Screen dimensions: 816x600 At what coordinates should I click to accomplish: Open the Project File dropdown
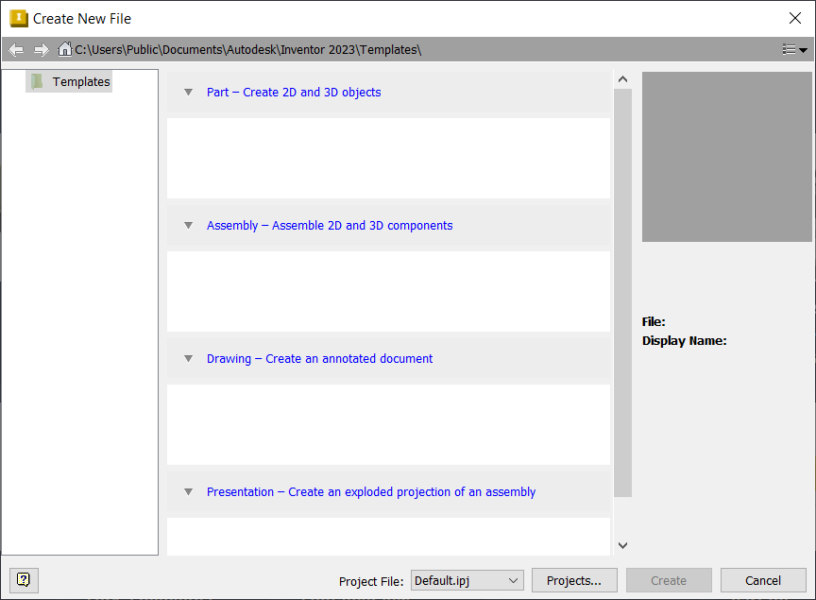pos(467,580)
